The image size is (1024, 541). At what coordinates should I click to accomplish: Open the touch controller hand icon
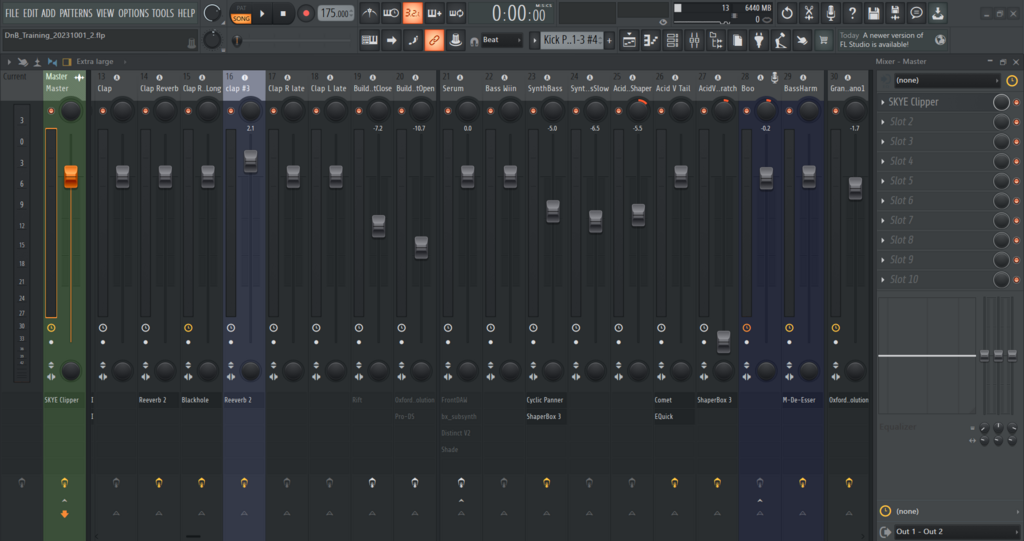coord(801,40)
